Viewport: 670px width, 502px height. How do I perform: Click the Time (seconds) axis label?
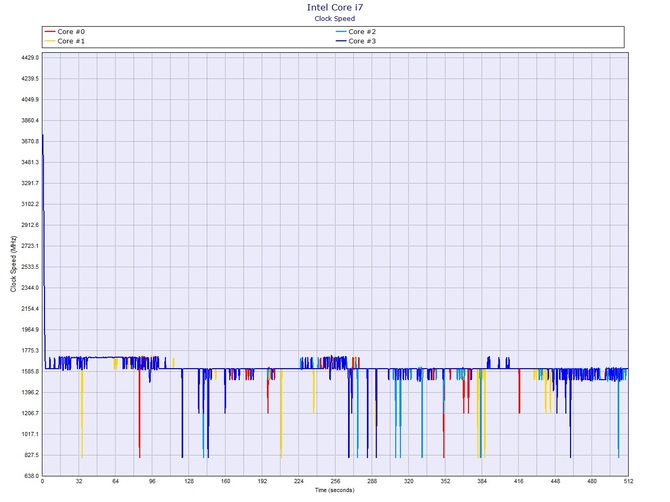coord(335,490)
